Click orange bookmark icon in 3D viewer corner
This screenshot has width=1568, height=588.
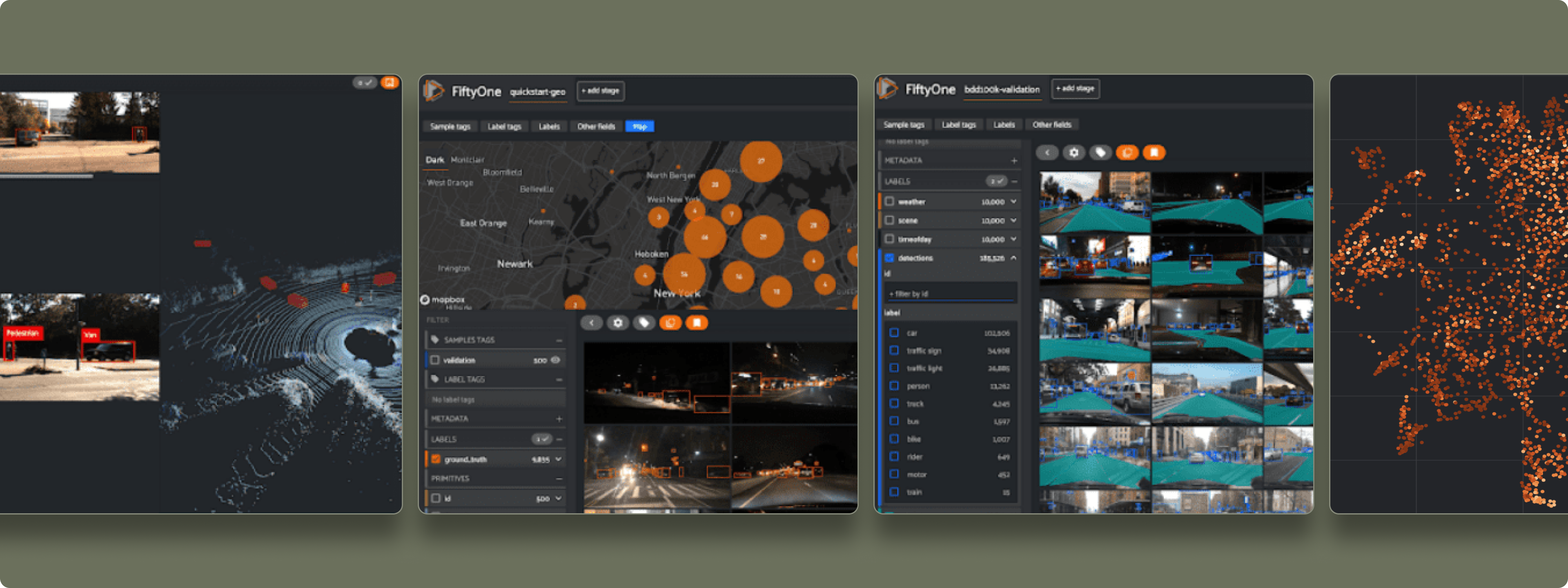pyautogui.click(x=390, y=82)
